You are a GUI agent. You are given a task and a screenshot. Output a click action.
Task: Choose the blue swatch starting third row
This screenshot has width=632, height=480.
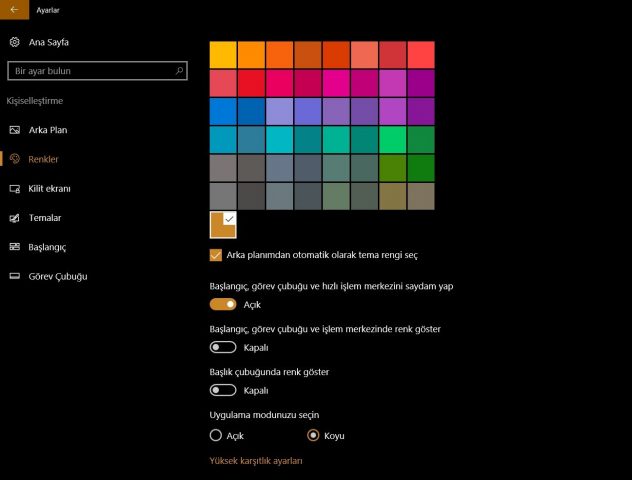(223, 111)
